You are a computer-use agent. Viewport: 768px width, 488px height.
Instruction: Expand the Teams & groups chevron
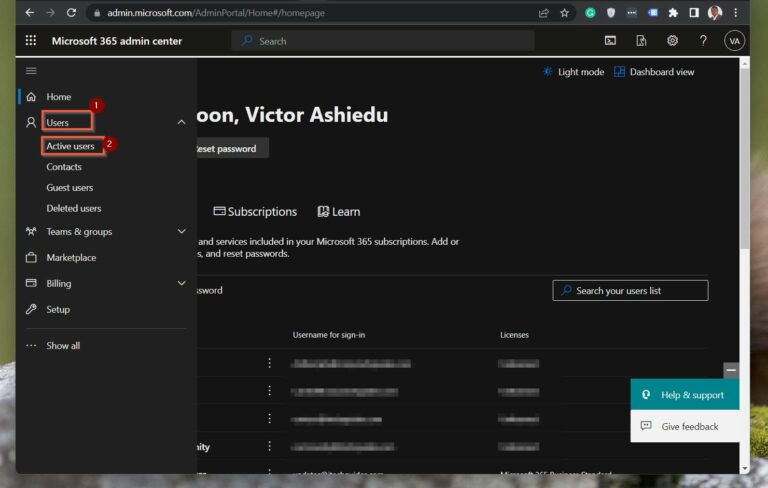pos(181,231)
